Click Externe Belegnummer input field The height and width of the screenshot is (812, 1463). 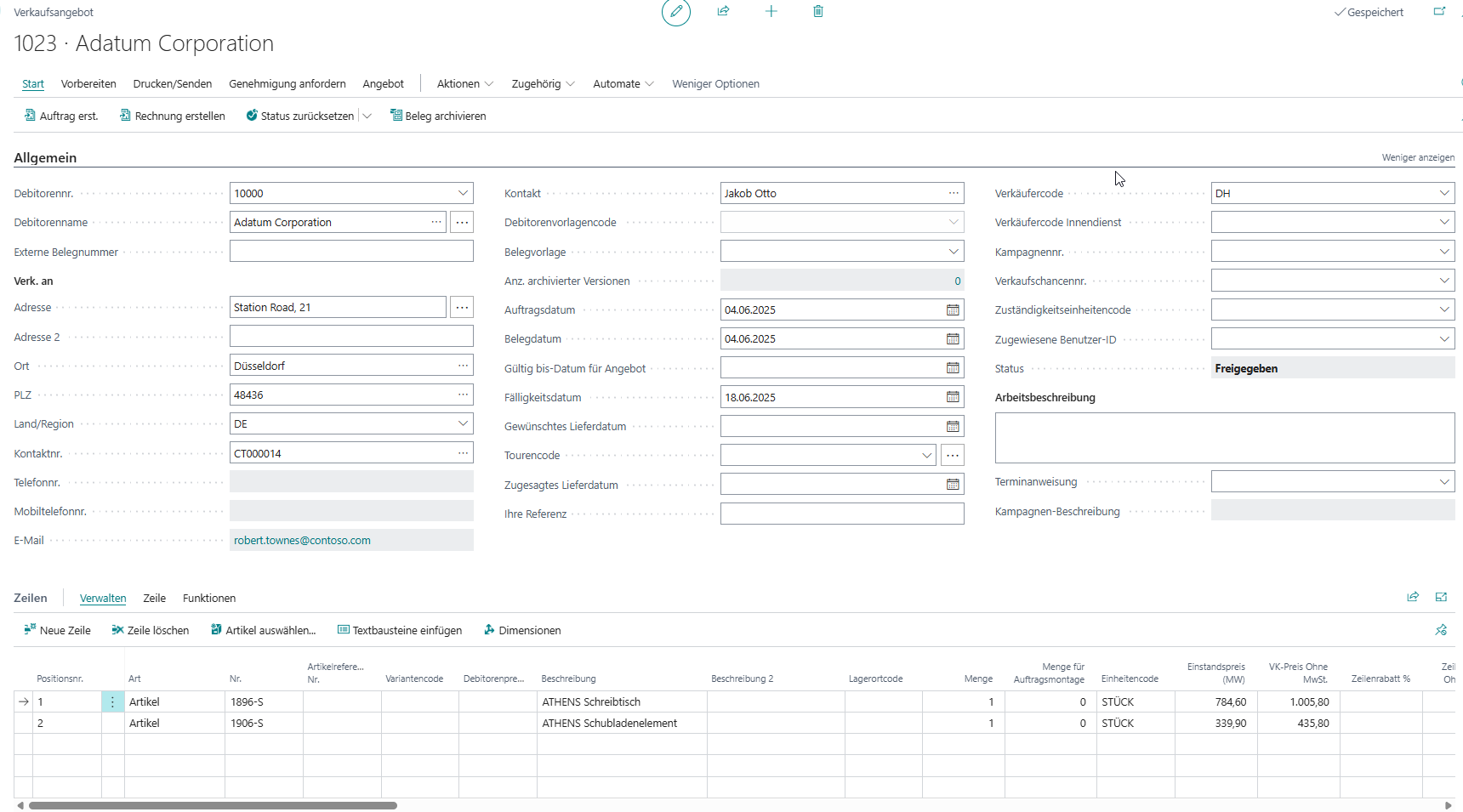pos(351,251)
